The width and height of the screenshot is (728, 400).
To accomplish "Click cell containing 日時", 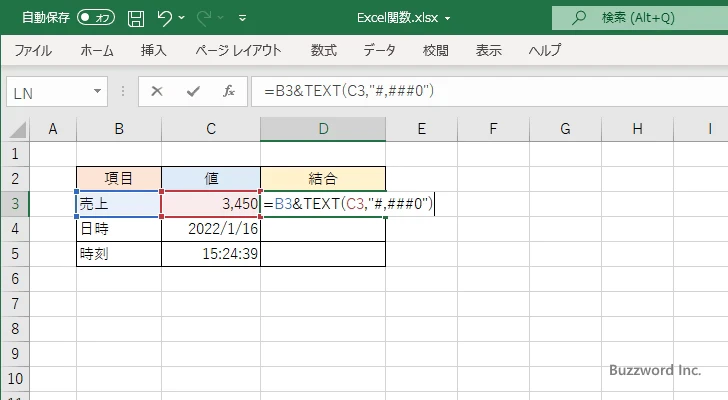I will [119, 229].
